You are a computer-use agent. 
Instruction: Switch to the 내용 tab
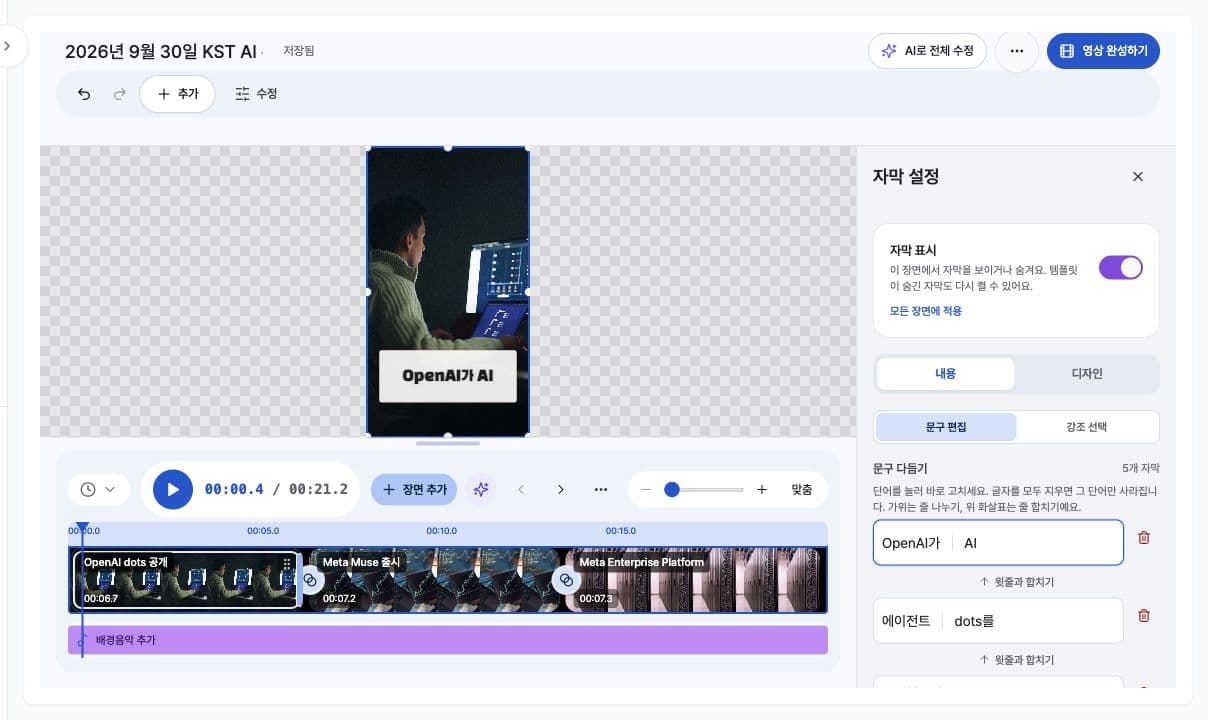point(945,374)
